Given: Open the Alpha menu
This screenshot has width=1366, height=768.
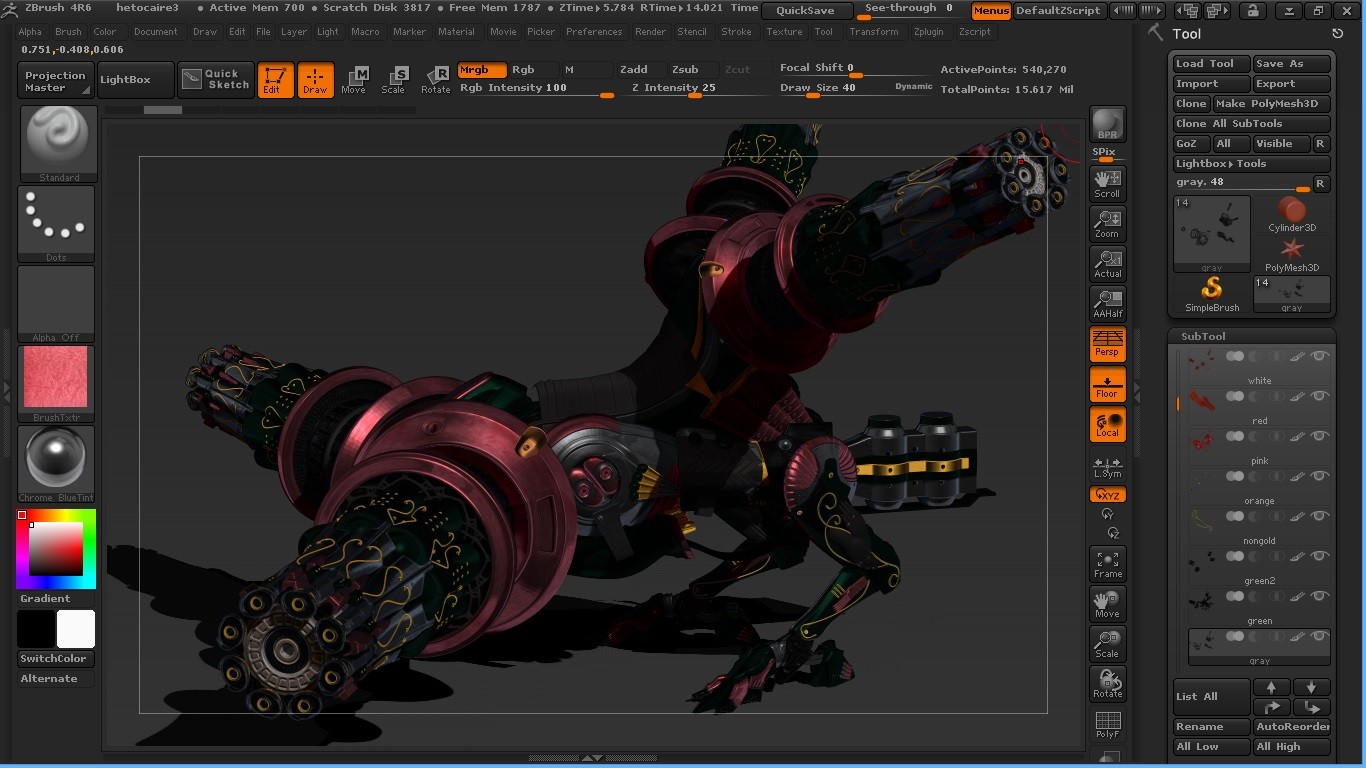Looking at the screenshot, I should click(31, 32).
